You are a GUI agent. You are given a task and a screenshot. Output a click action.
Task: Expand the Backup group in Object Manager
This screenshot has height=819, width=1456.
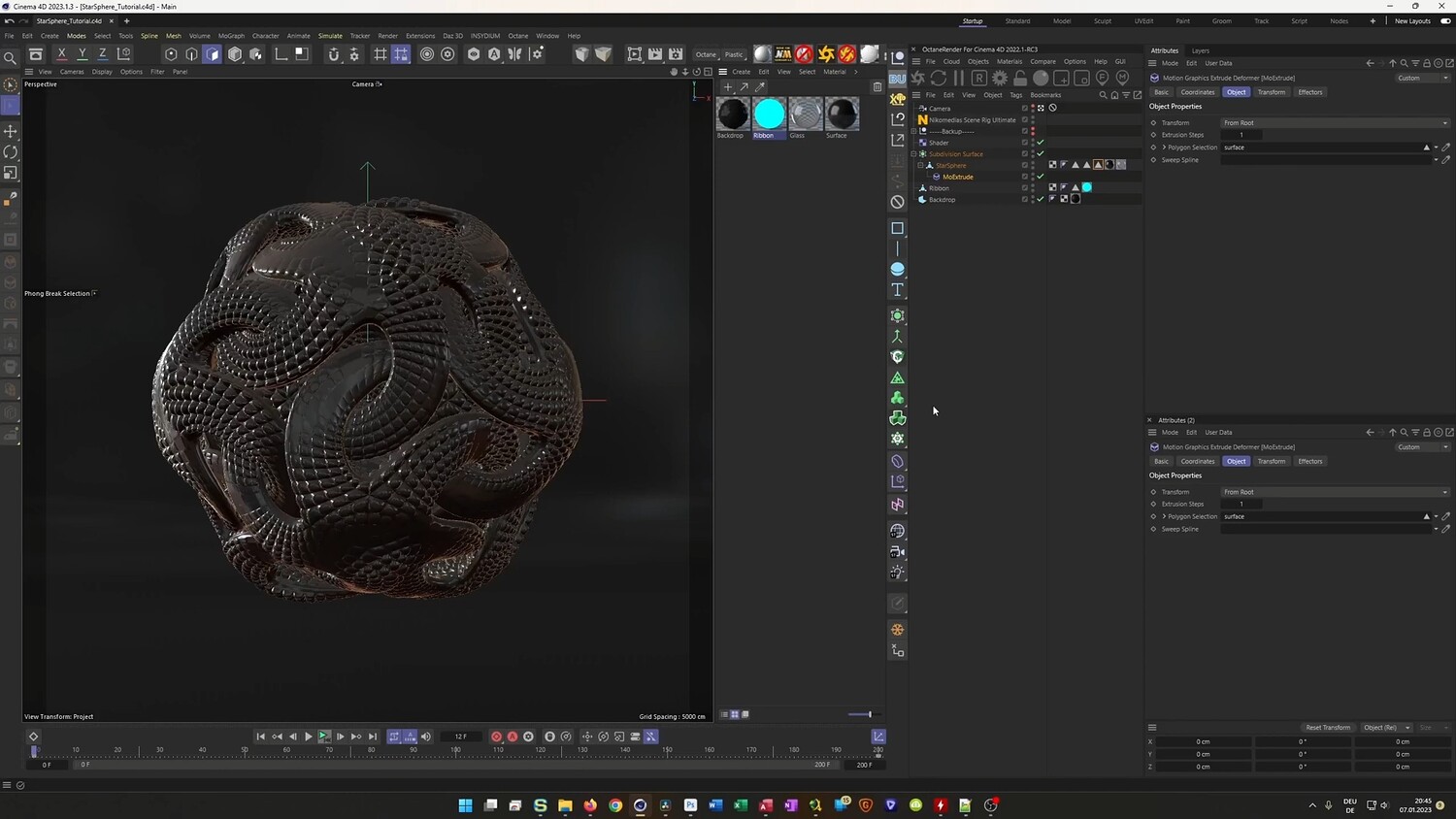click(913, 131)
